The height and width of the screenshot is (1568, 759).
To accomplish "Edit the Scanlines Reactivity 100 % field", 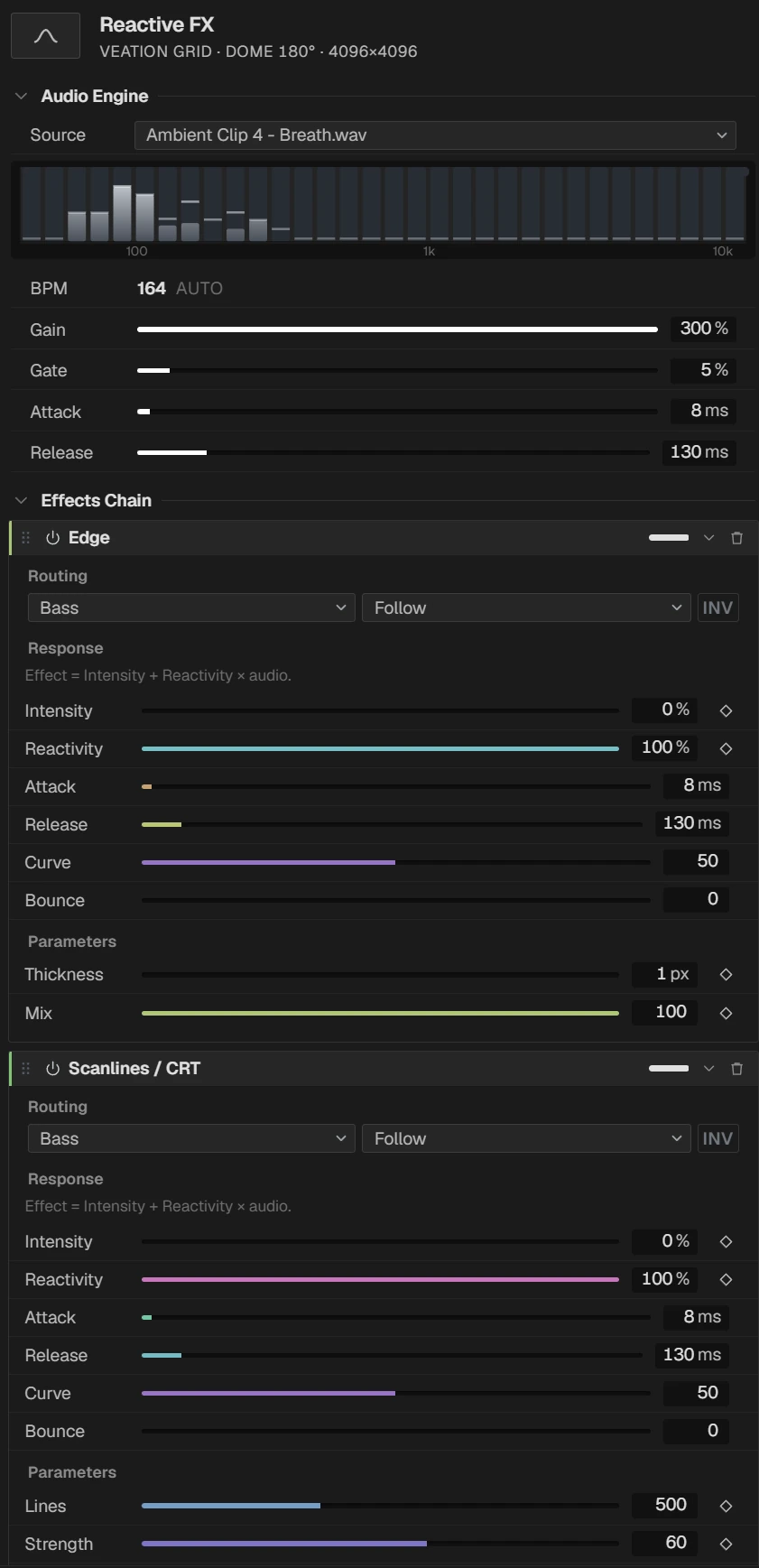I will 666,1278.
